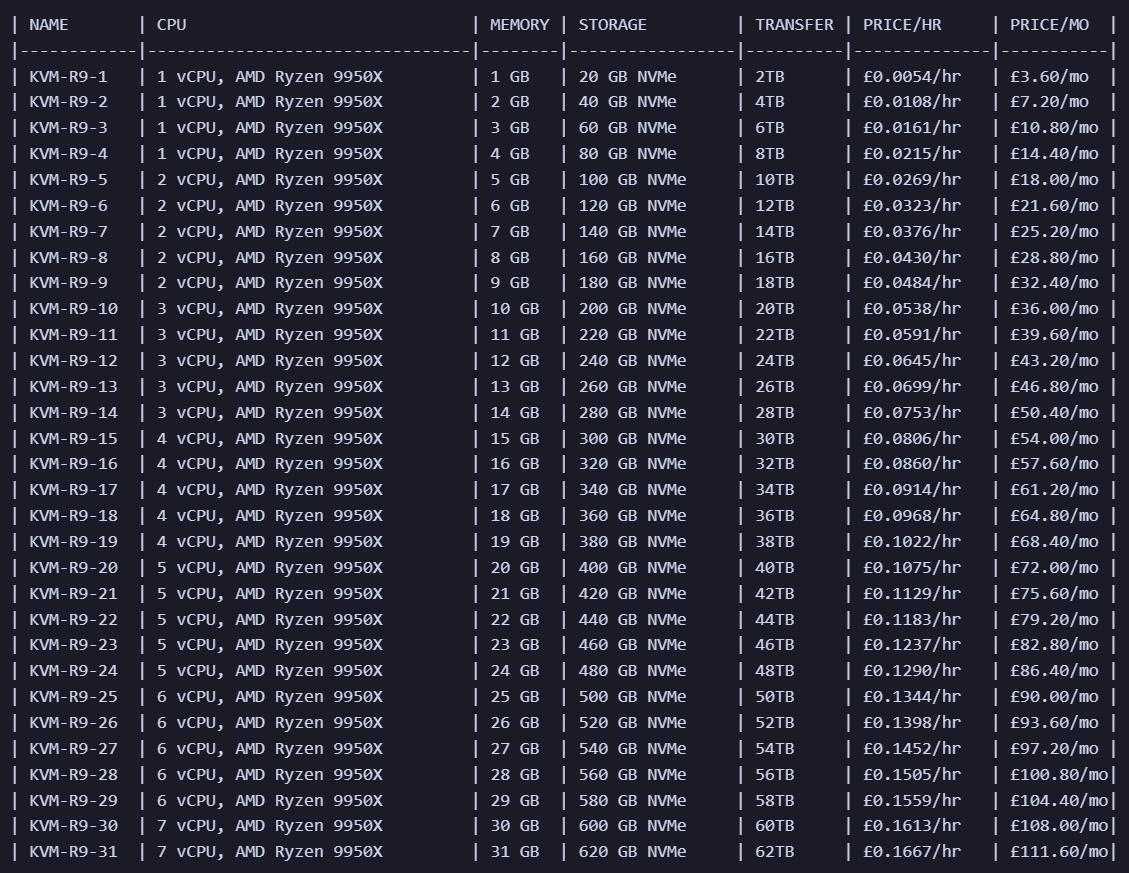This screenshot has width=1129, height=873.
Task: Click the £111.60/mo monthly price
Action: (1059, 851)
